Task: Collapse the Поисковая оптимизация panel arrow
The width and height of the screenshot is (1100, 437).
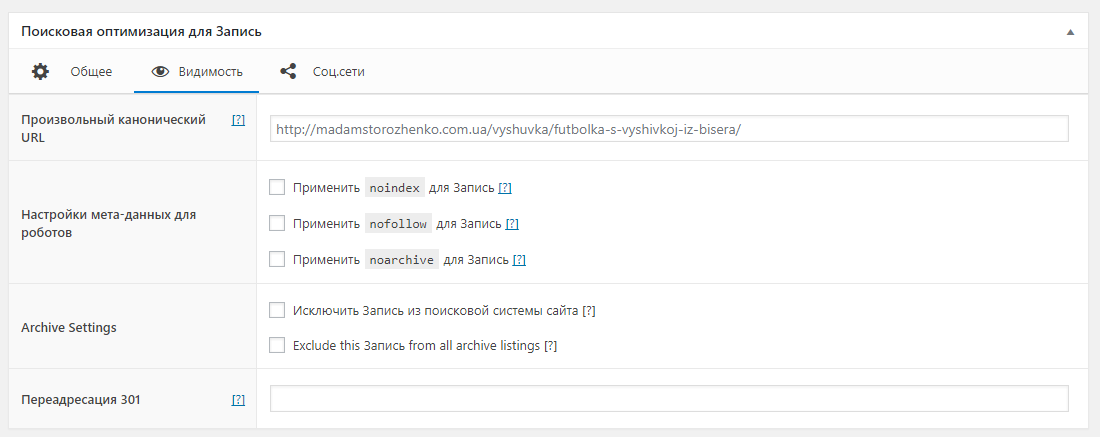Action: (x=1070, y=32)
